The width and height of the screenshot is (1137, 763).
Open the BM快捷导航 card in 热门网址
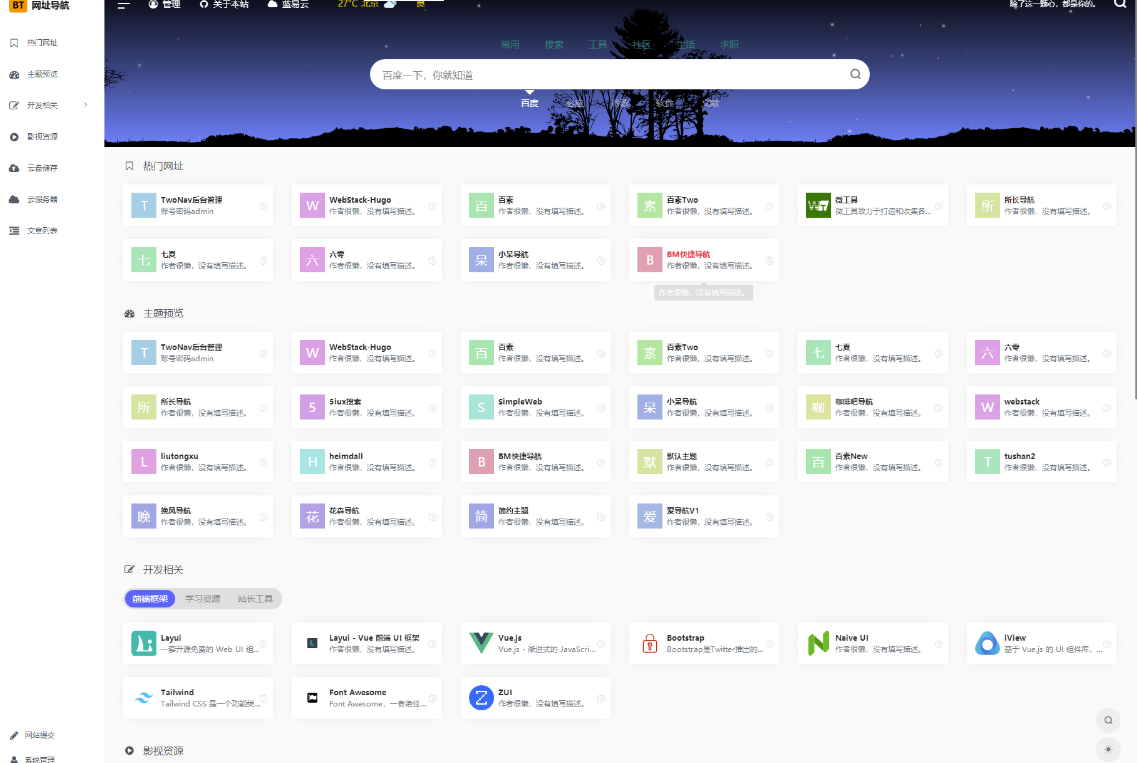[x=703, y=260]
